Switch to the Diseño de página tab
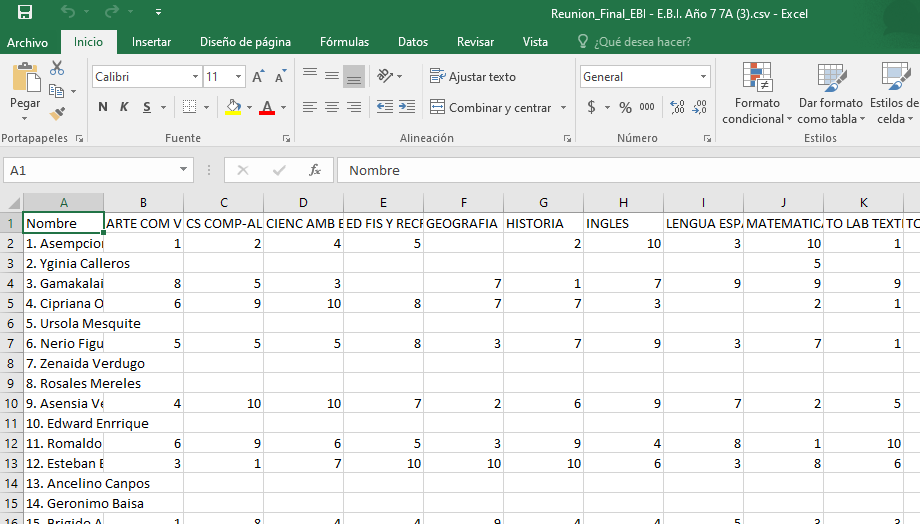This screenshot has height=524, width=920. pos(245,42)
